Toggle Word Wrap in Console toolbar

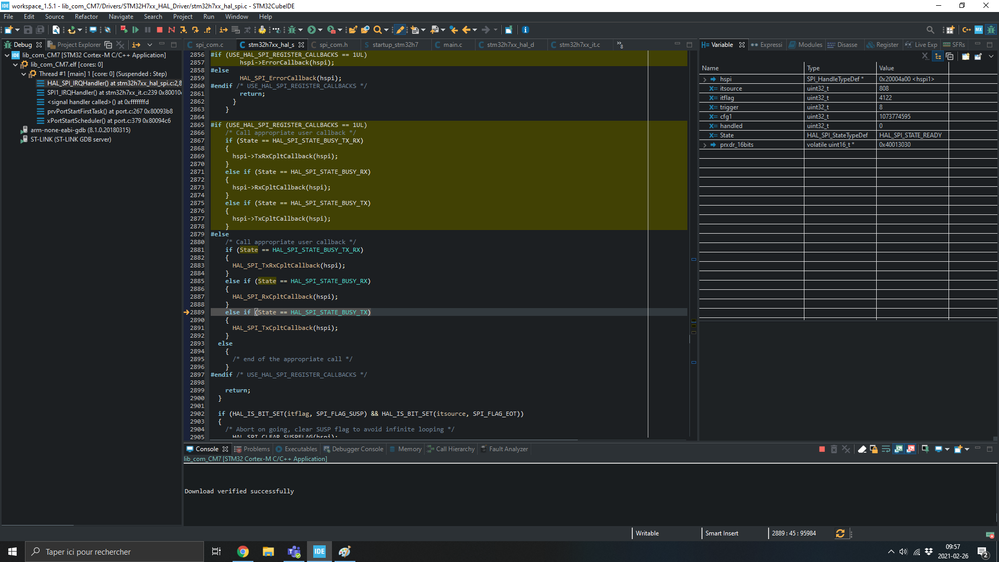coord(886,449)
